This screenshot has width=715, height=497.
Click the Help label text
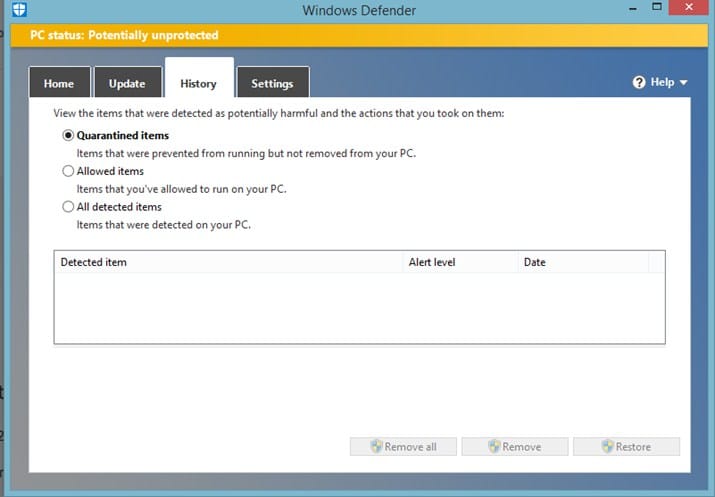[x=662, y=82]
